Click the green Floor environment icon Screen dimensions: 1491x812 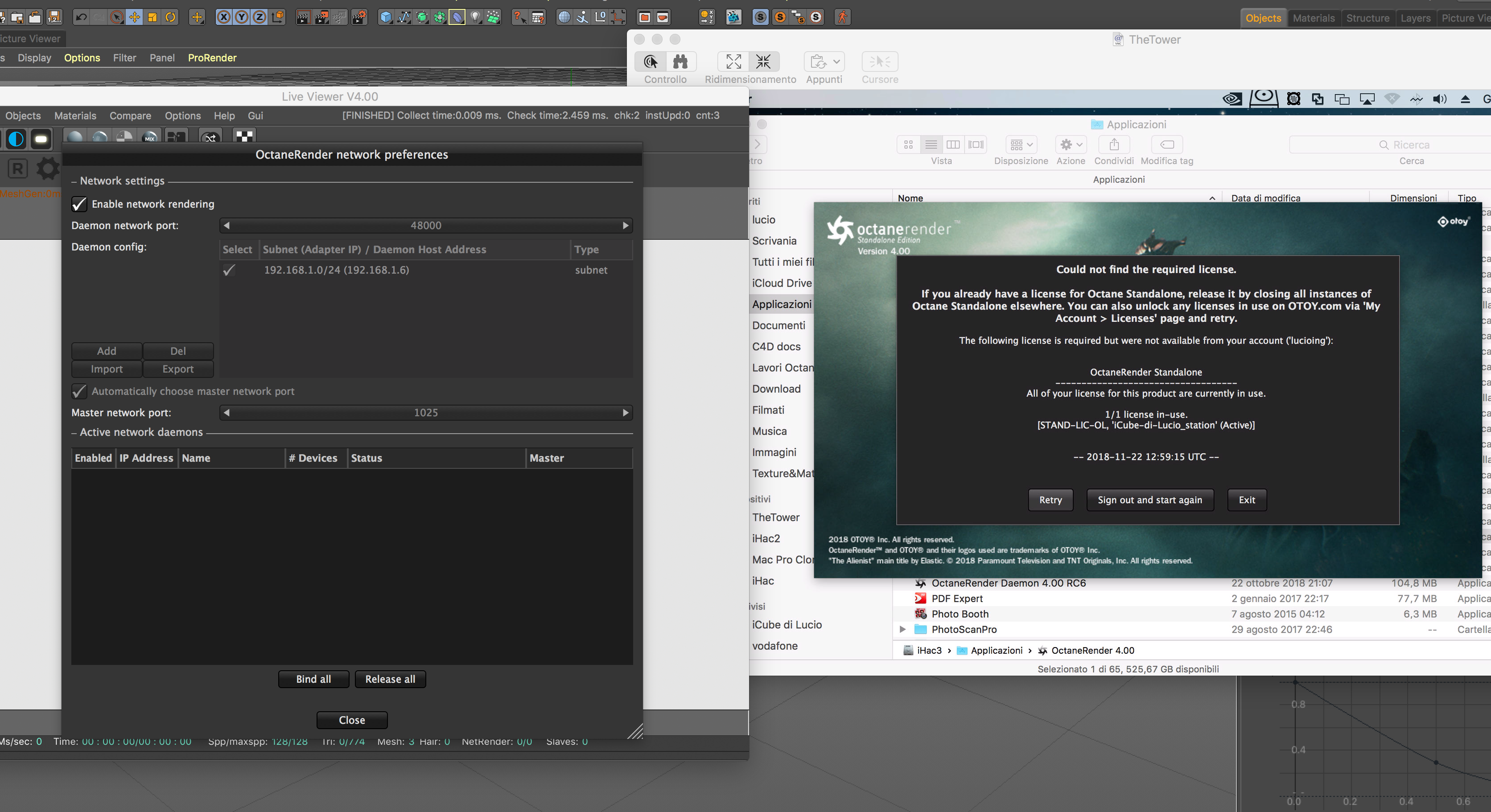tap(493, 17)
